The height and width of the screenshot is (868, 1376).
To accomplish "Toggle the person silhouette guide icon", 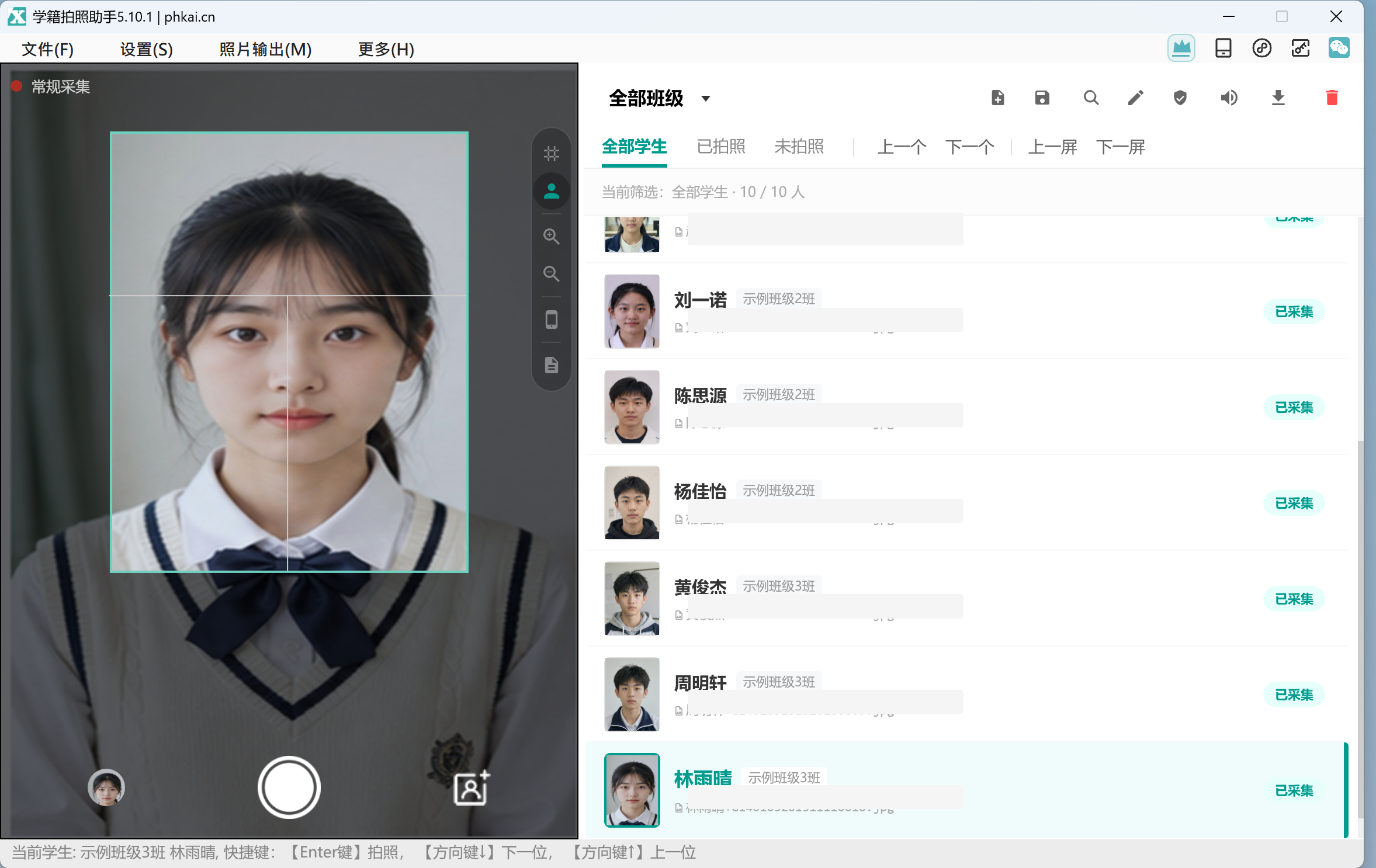I will click(551, 191).
